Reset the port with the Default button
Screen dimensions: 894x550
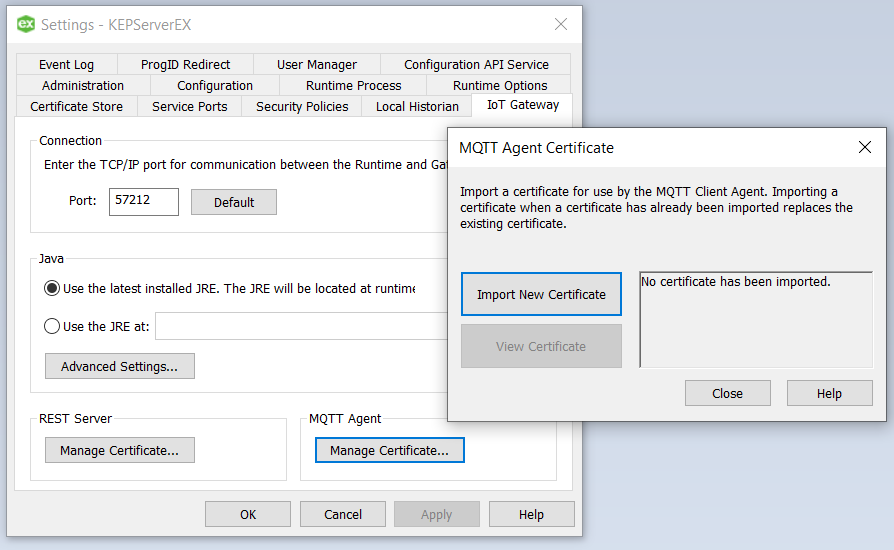234,202
